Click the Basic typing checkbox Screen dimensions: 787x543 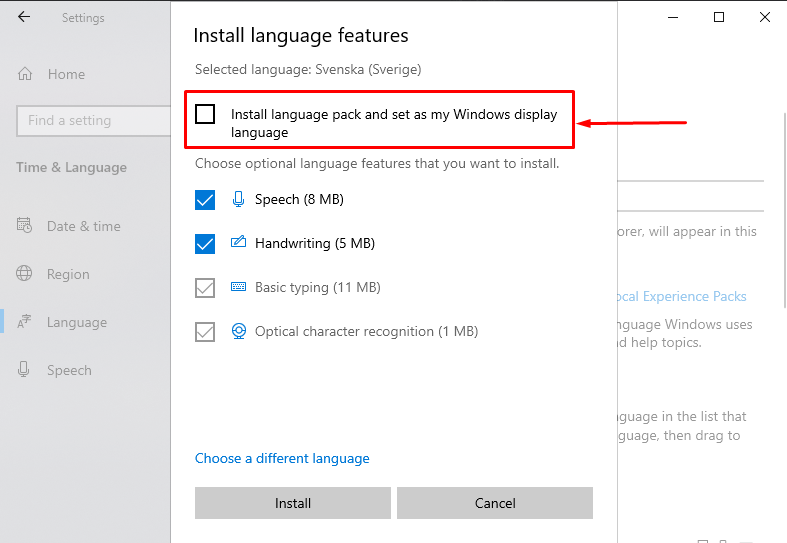[x=206, y=287]
